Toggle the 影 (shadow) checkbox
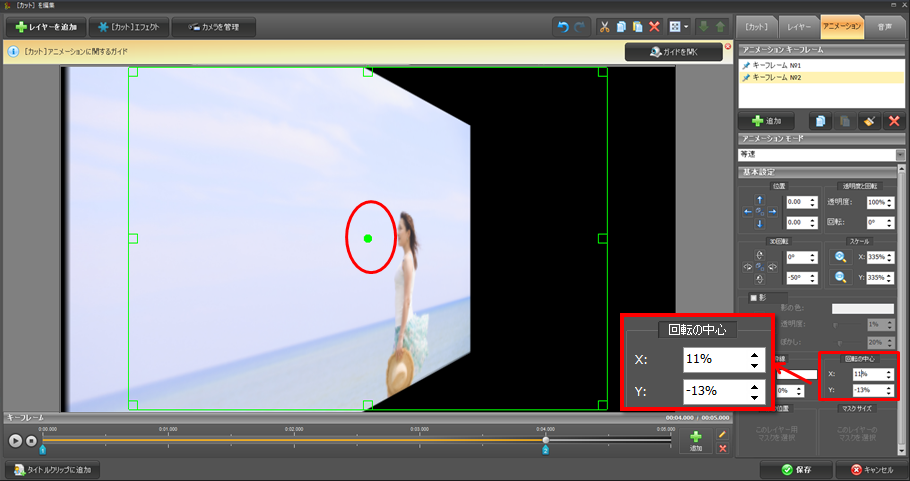 (x=755, y=296)
